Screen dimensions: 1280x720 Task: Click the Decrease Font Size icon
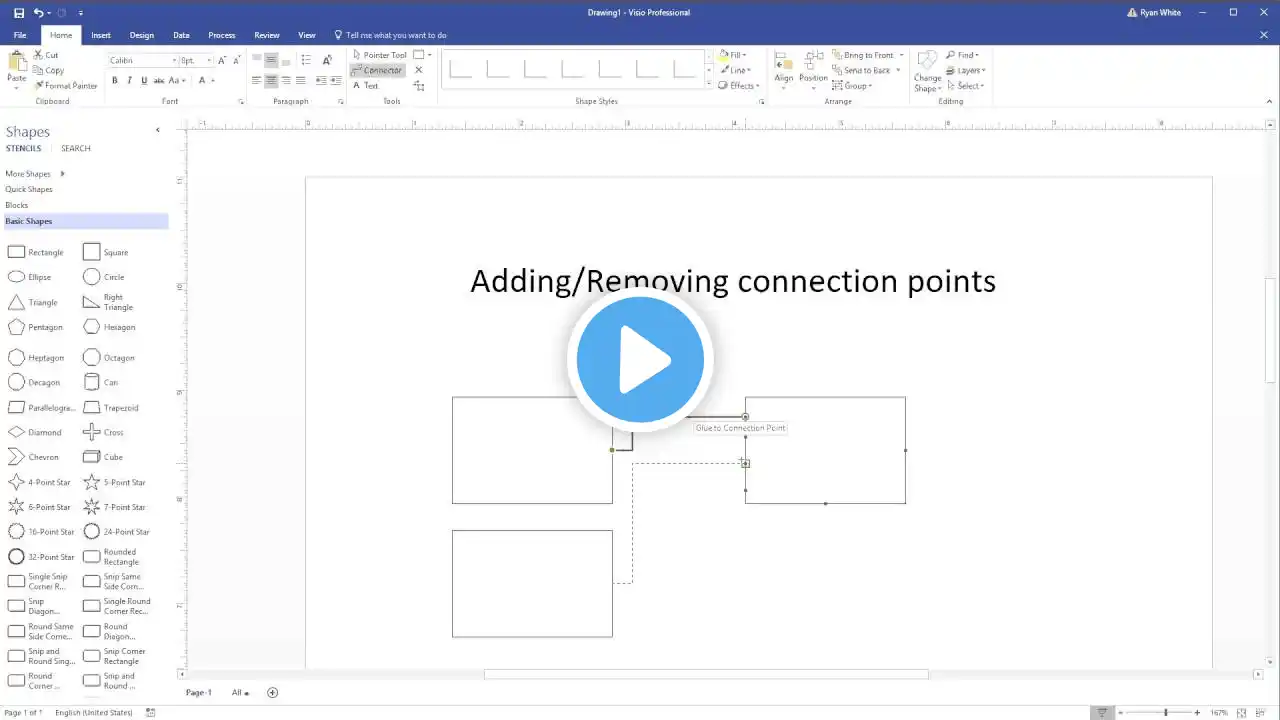(236, 61)
